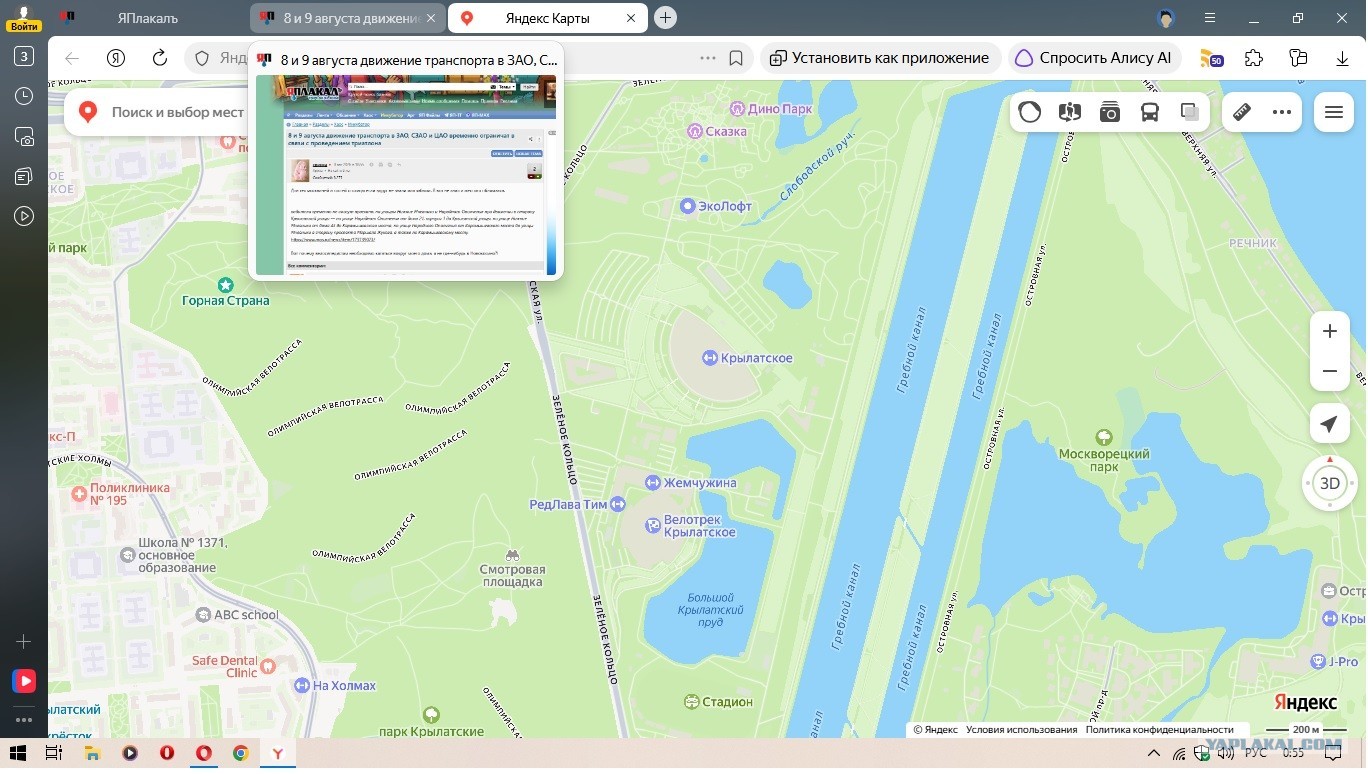1368x774 pixels.
Task: Open address bar three-dots menu
Action: (x=708, y=58)
